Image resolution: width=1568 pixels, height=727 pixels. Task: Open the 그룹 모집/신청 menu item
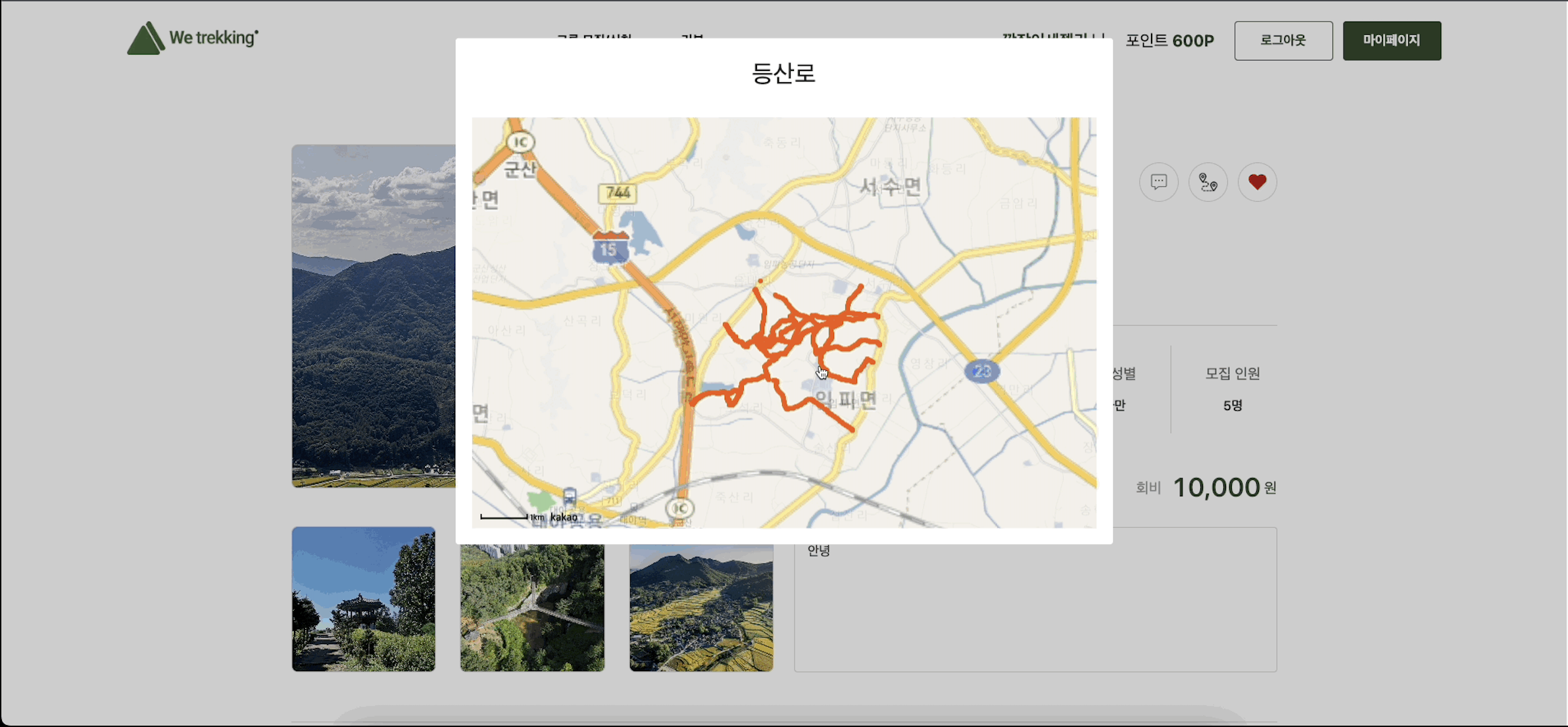(595, 39)
